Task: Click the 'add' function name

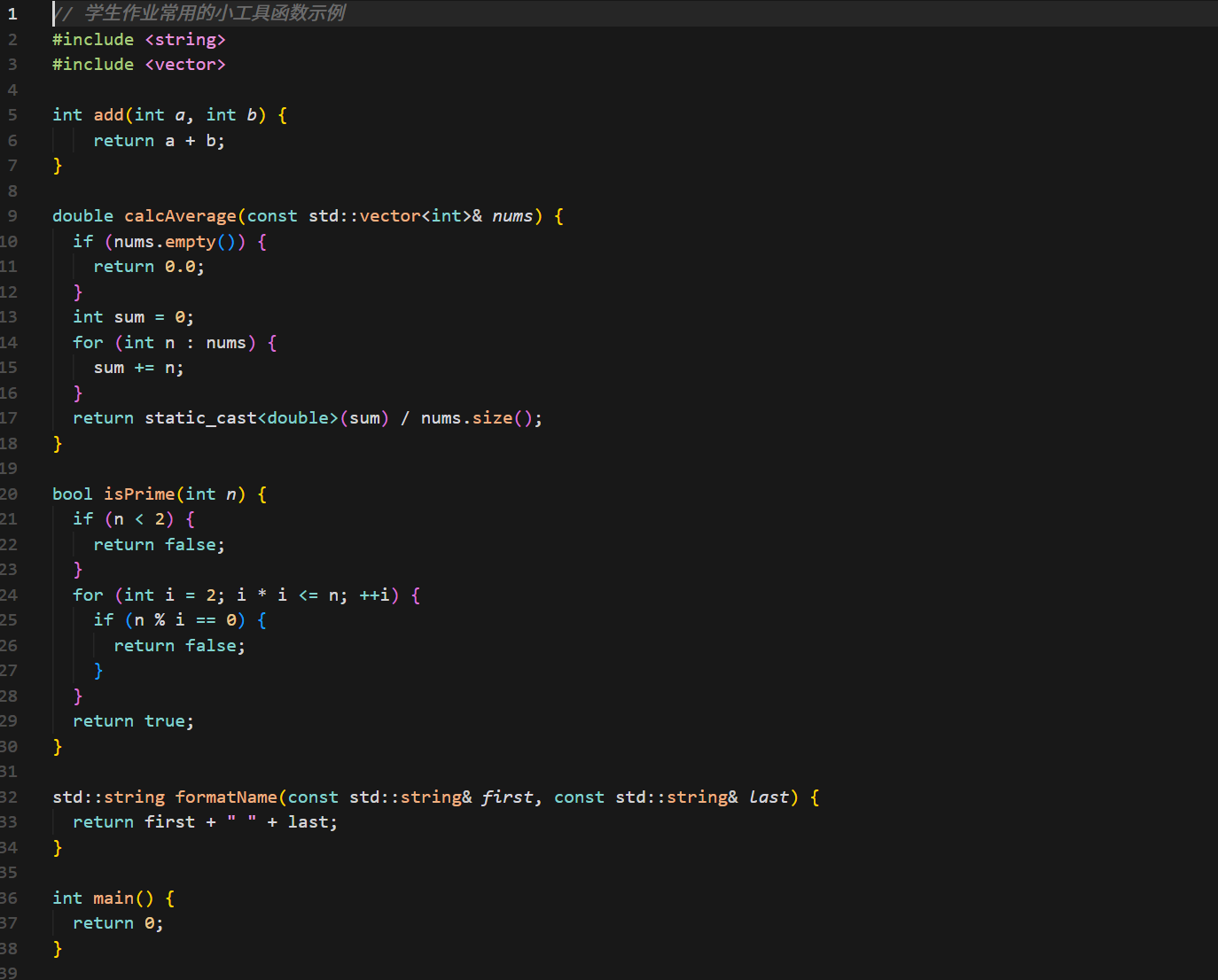Action: [109, 115]
